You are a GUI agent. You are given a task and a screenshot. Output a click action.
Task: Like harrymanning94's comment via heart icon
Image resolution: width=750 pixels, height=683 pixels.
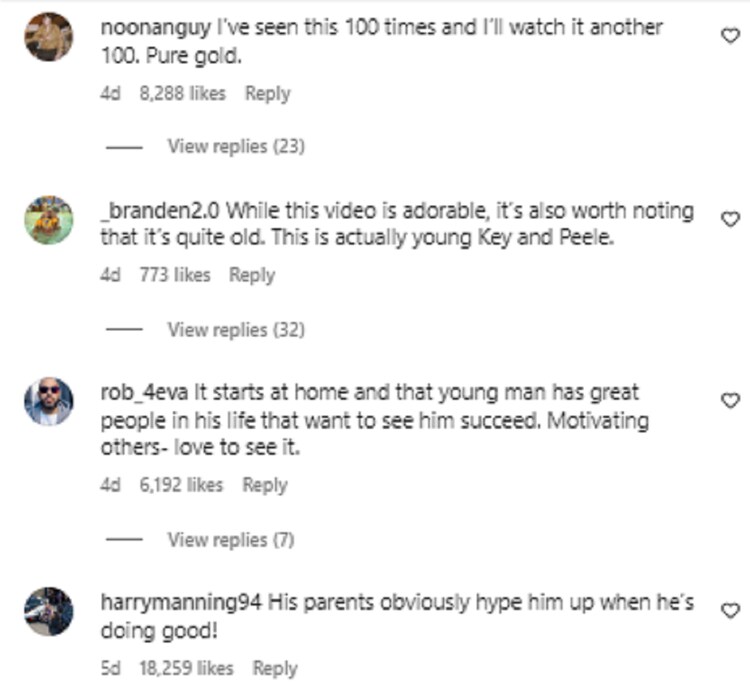tap(729, 609)
